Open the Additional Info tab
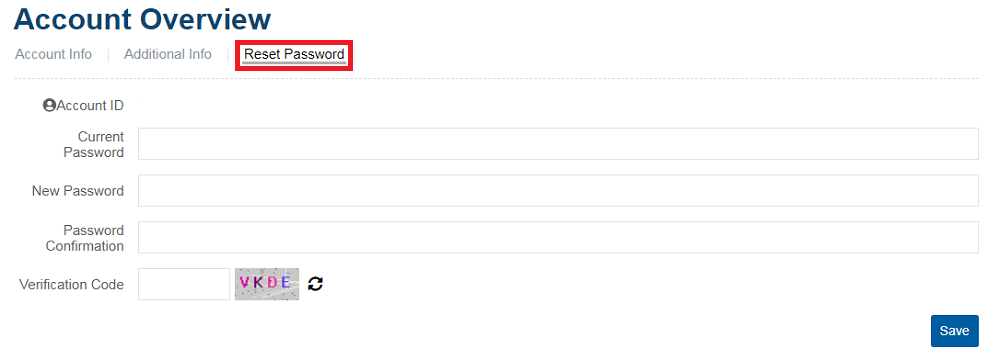The height and width of the screenshot is (360, 1000). [x=168, y=54]
